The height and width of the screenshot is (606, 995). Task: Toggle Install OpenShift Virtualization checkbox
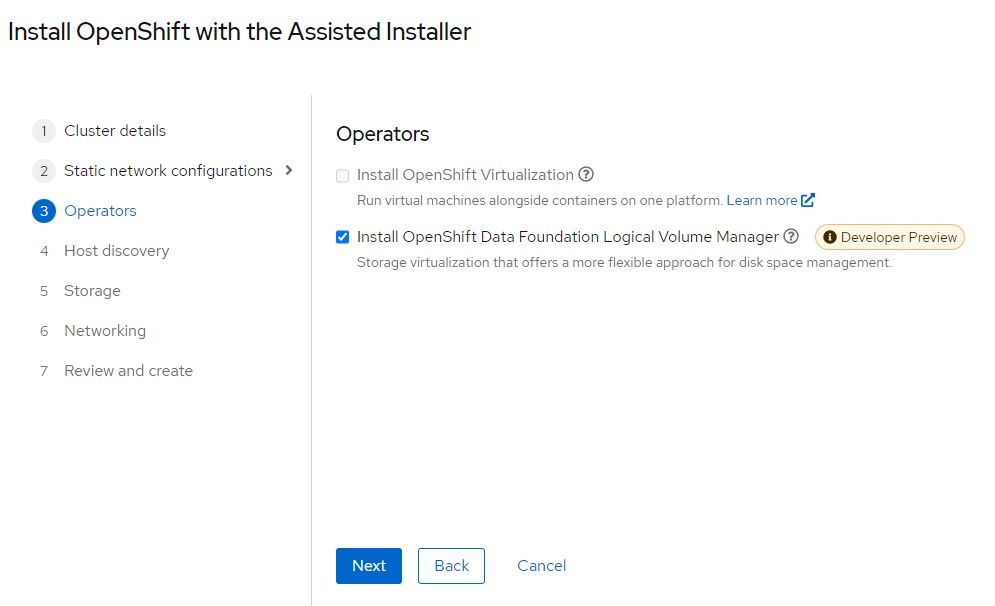coord(343,176)
